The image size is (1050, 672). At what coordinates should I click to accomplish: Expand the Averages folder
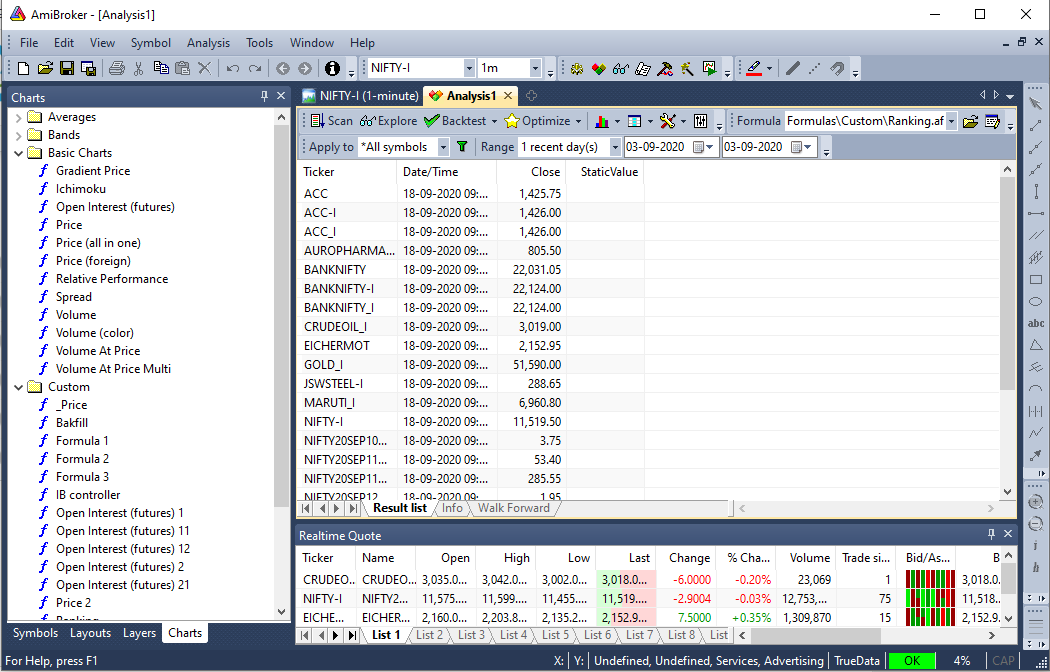[x=18, y=117]
